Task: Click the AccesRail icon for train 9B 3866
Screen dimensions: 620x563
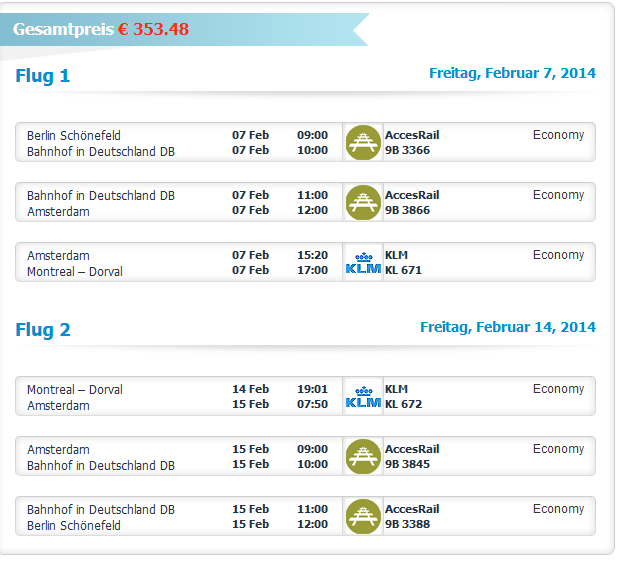Action: point(363,202)
